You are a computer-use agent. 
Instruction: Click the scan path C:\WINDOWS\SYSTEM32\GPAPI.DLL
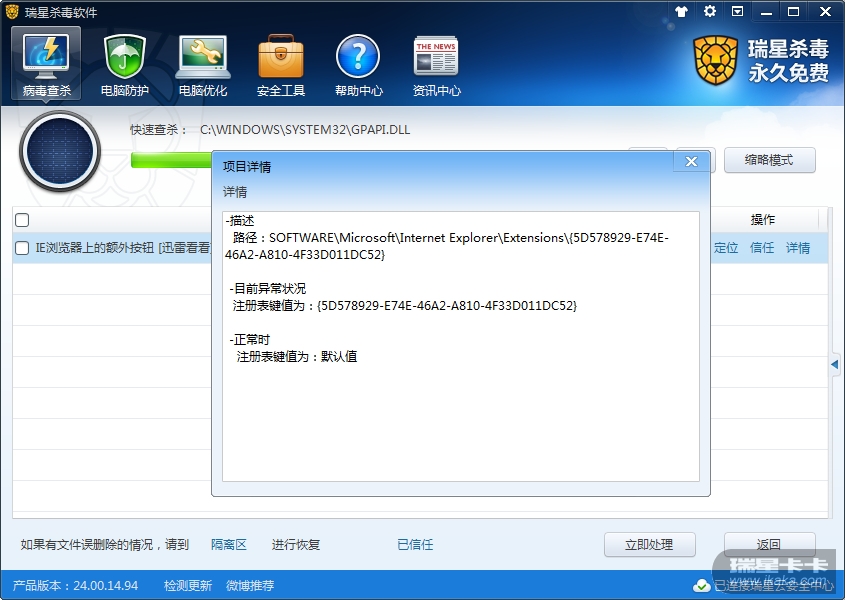point(305,129)
